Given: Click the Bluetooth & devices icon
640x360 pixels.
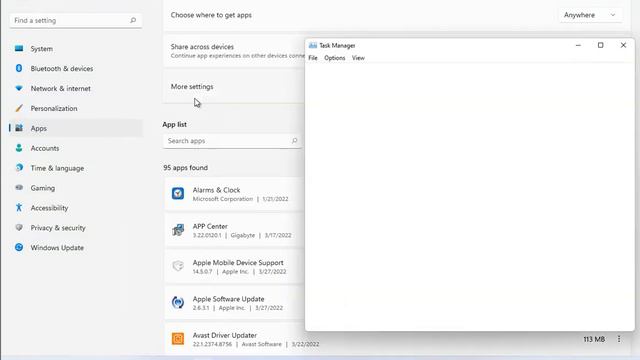Looking at the screenshot, I should pos(19,69).
